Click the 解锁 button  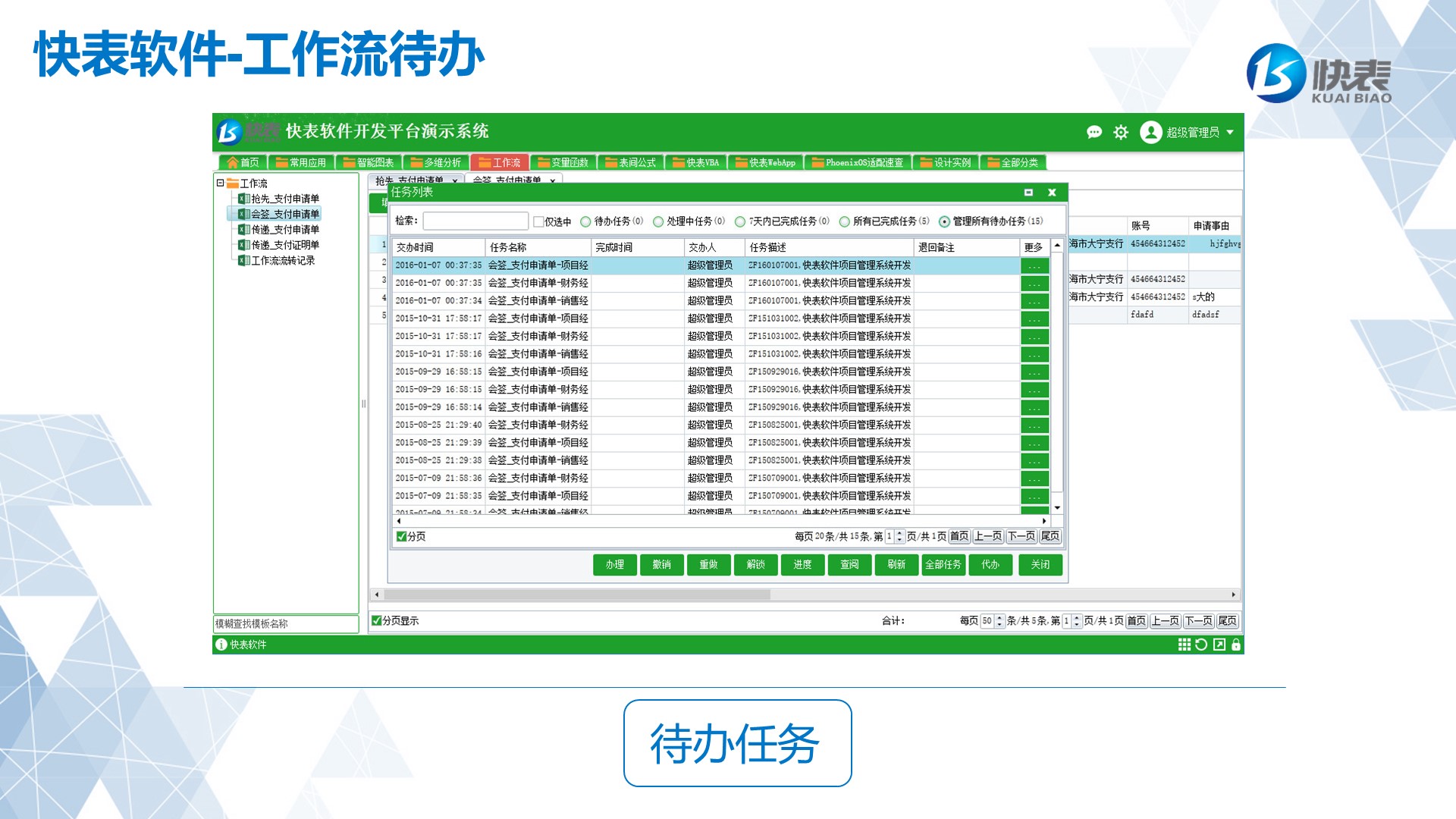(756, 565)
